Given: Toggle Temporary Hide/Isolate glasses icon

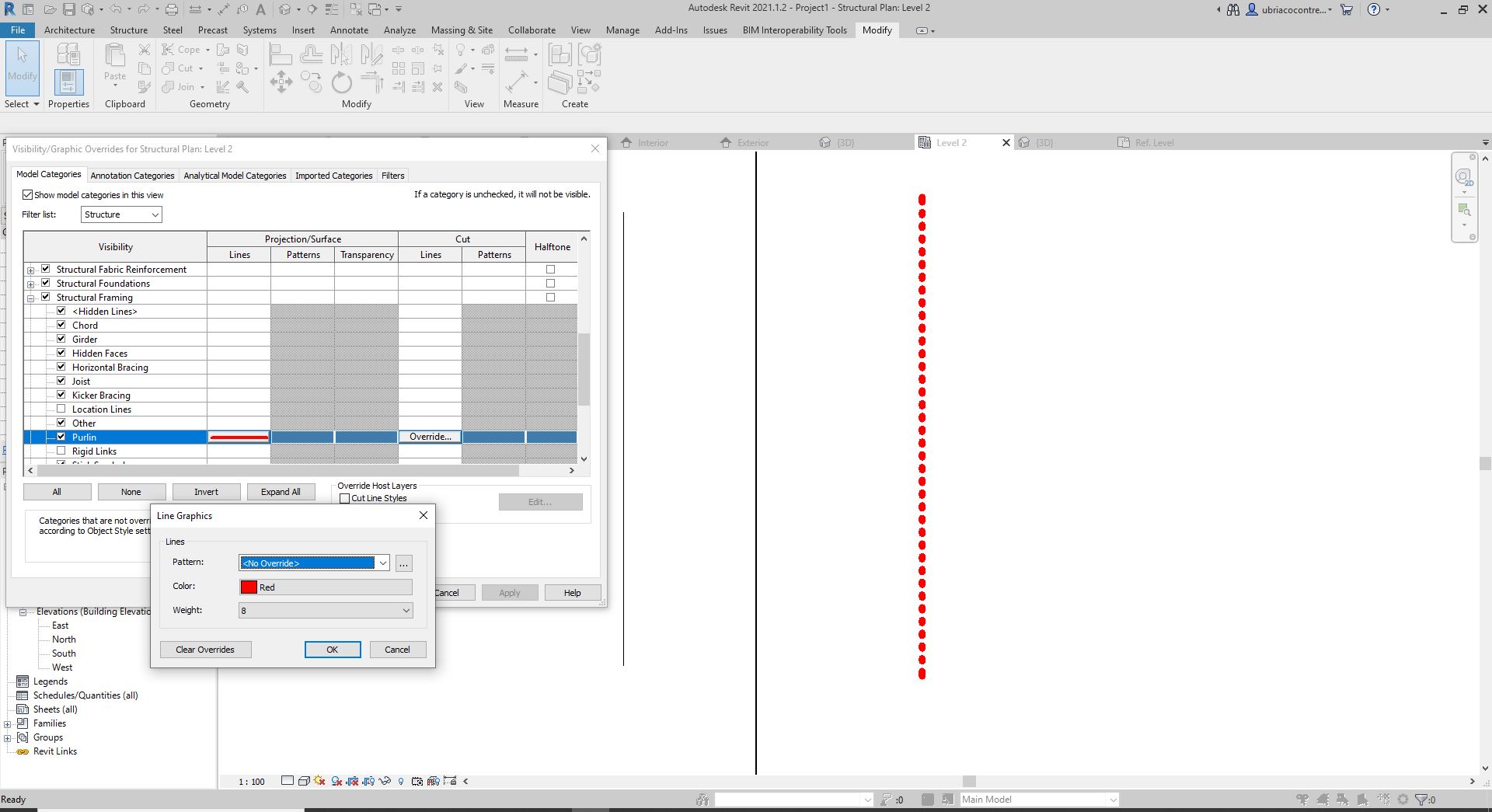Looking at the screenshot, I should coord(385,782).
